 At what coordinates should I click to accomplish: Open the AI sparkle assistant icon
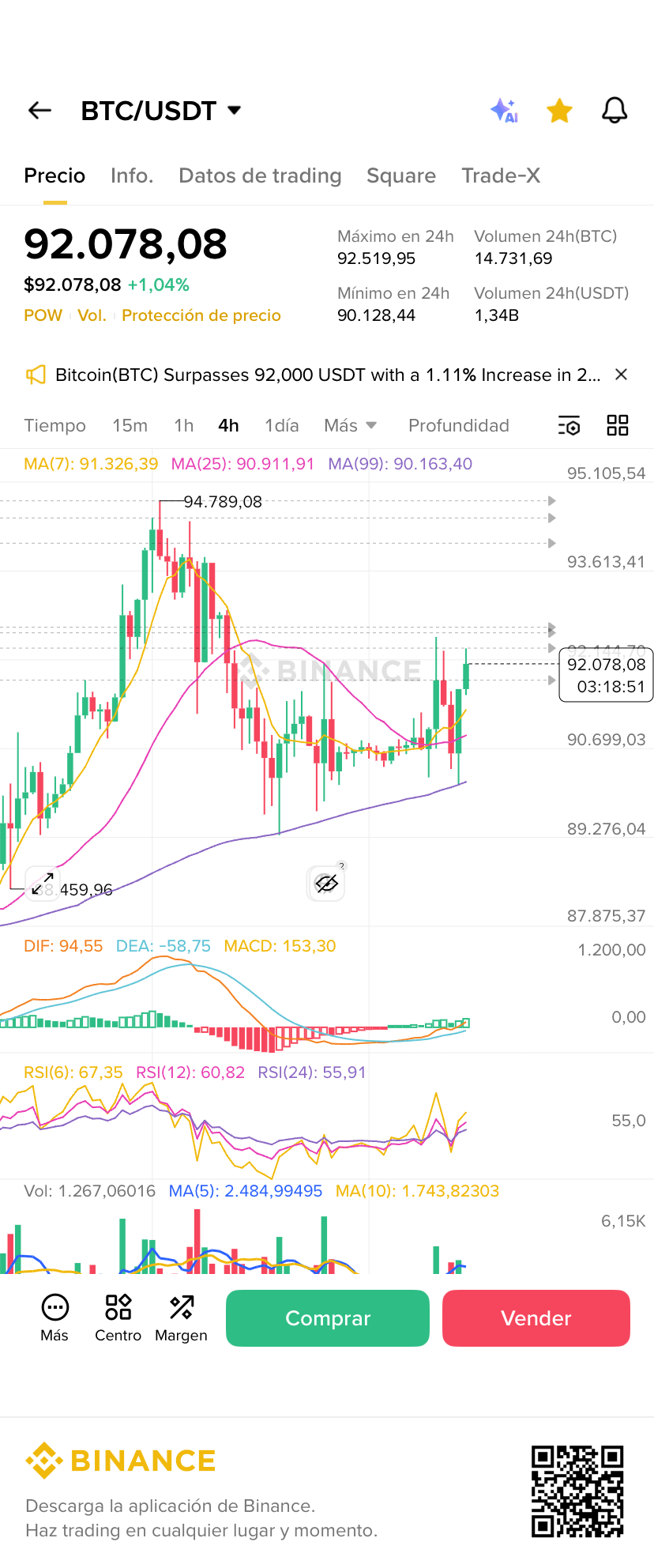pos(504,111)
